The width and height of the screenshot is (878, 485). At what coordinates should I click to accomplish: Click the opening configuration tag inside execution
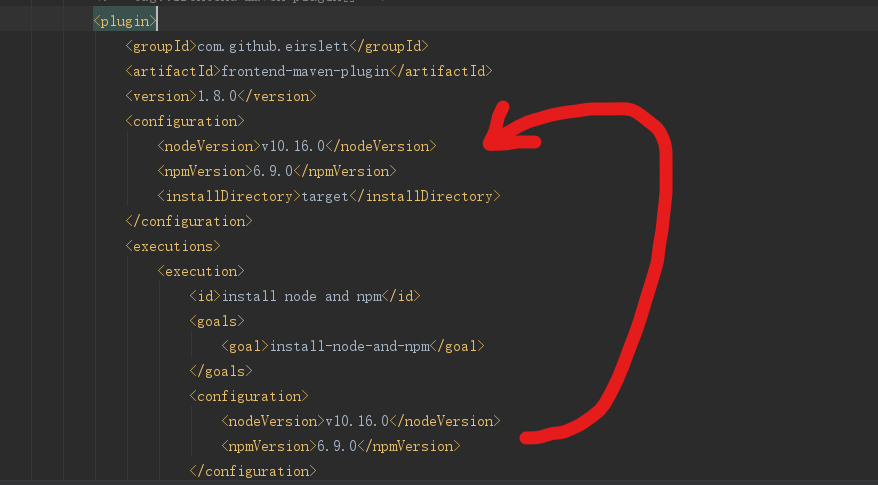point(249,396)
